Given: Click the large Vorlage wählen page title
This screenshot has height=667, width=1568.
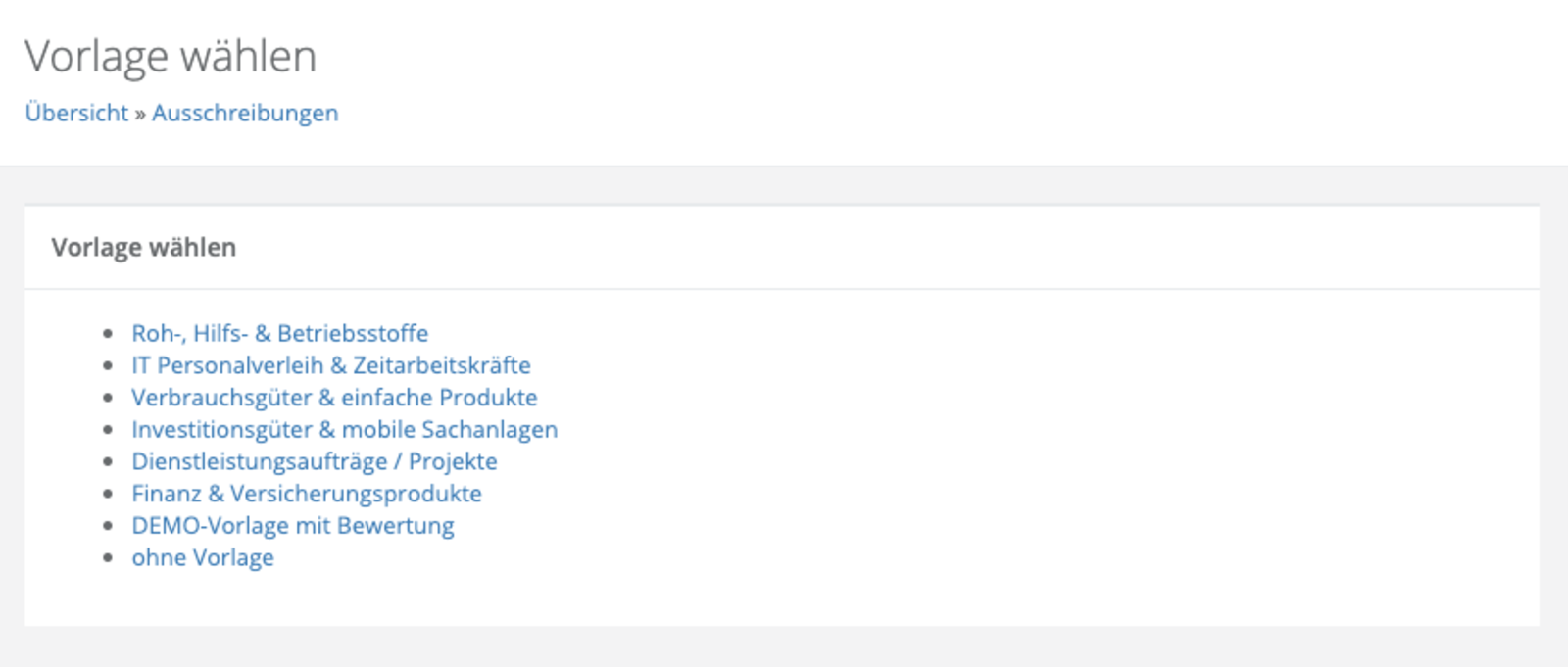Looking at the screenshot, I should (x=171, y=56).
